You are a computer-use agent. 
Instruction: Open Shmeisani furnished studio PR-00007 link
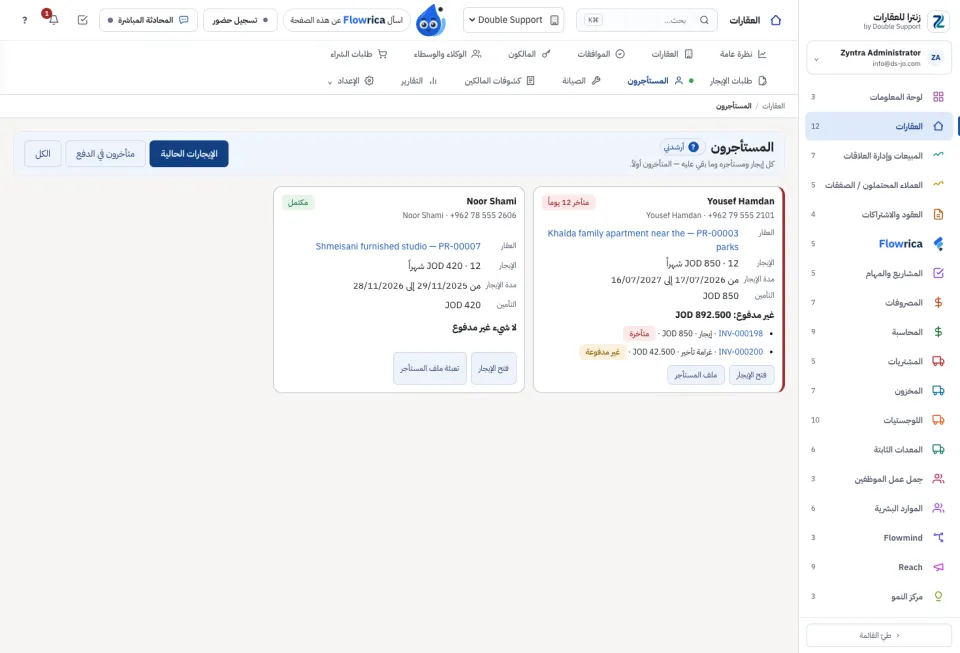(x=398, y=246)
